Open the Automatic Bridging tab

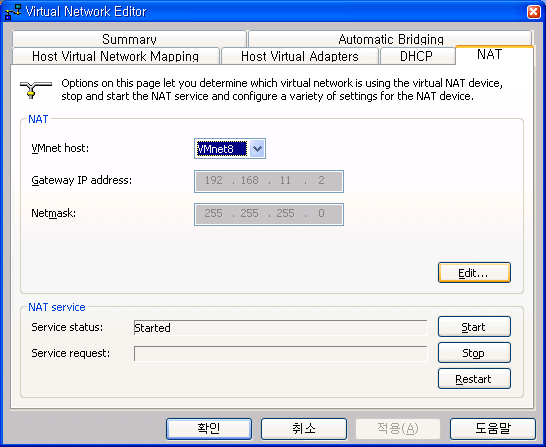click(391, 39)
